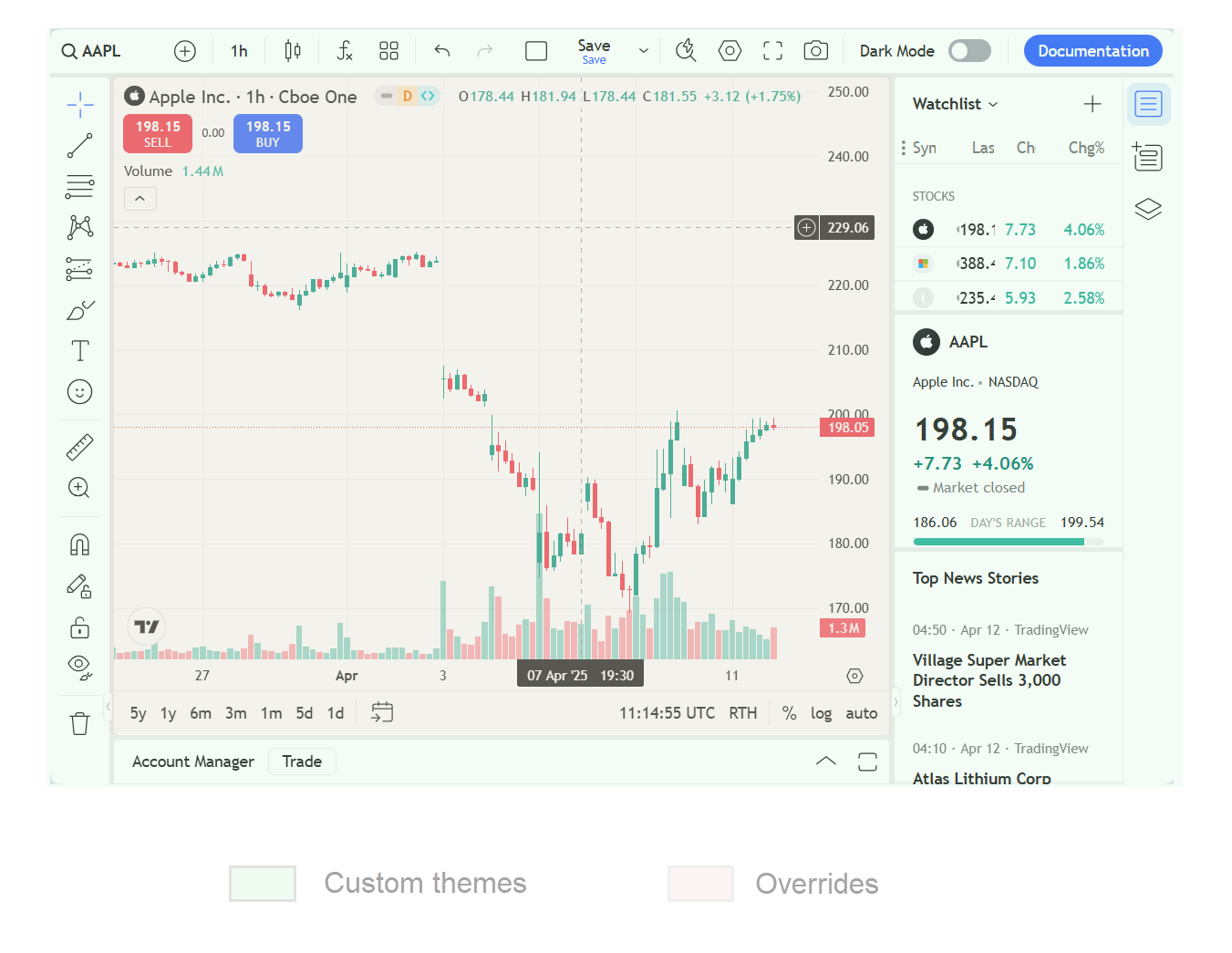Click the Custom themes color swatch
This screenshot has height=953, width=1232.
(x=263, y=883)
